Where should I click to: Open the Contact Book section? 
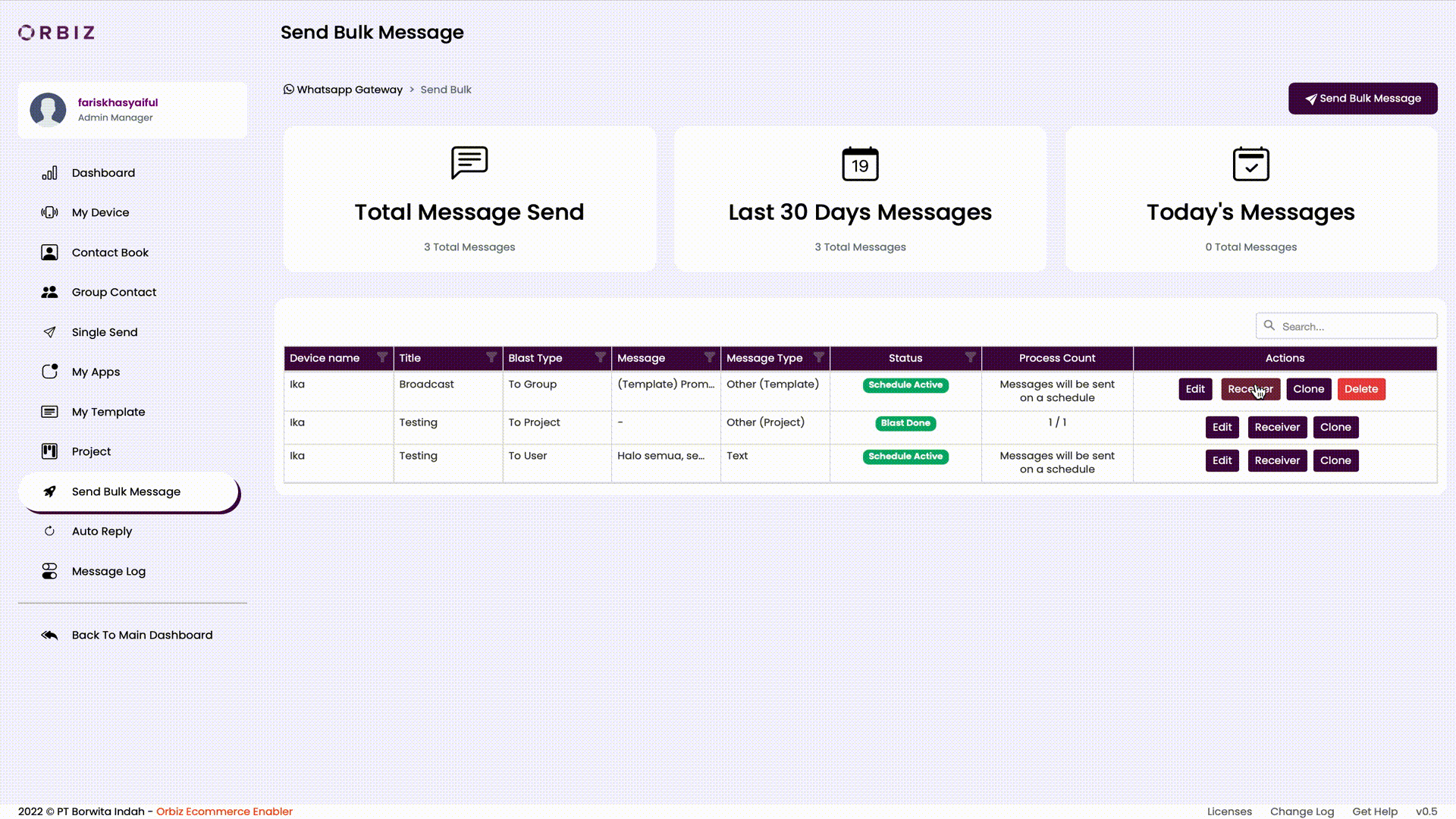coord(110,252)
